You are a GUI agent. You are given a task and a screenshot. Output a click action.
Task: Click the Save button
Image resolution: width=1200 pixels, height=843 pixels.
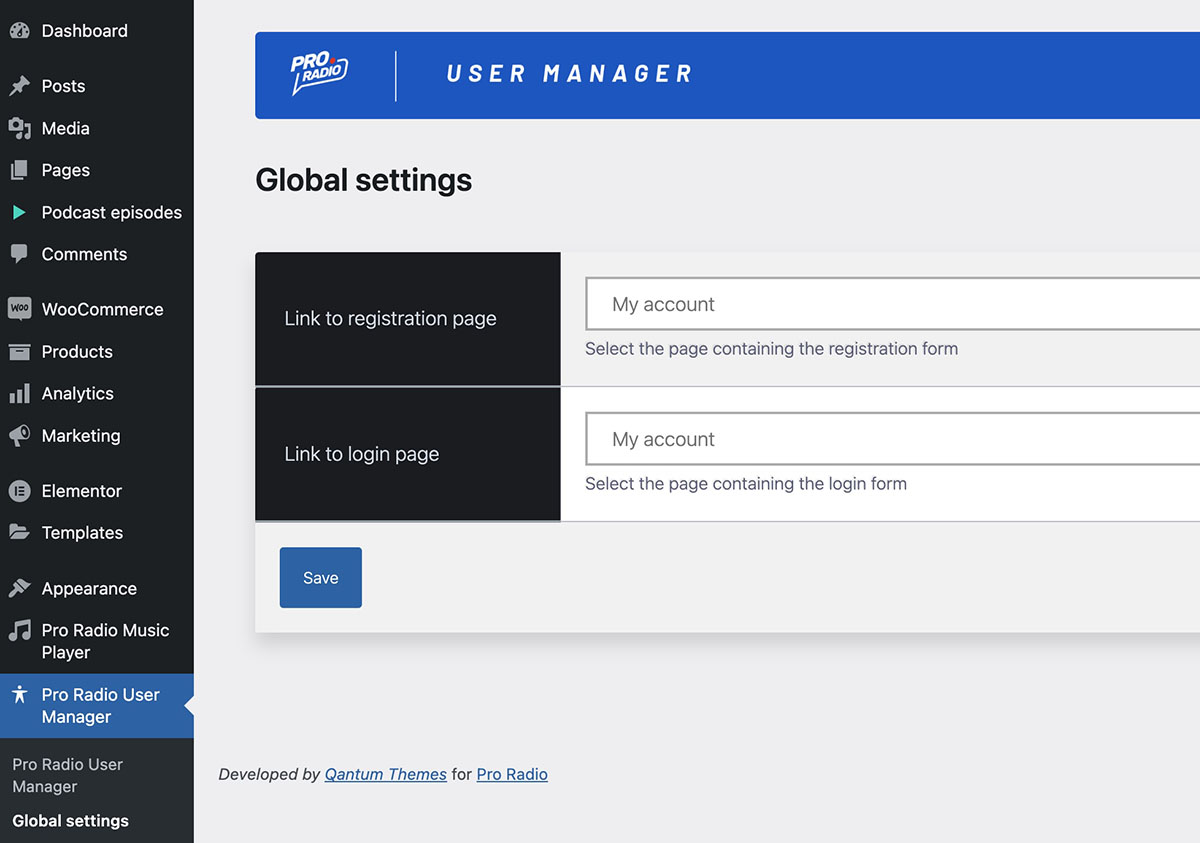[x=321, y=578]
